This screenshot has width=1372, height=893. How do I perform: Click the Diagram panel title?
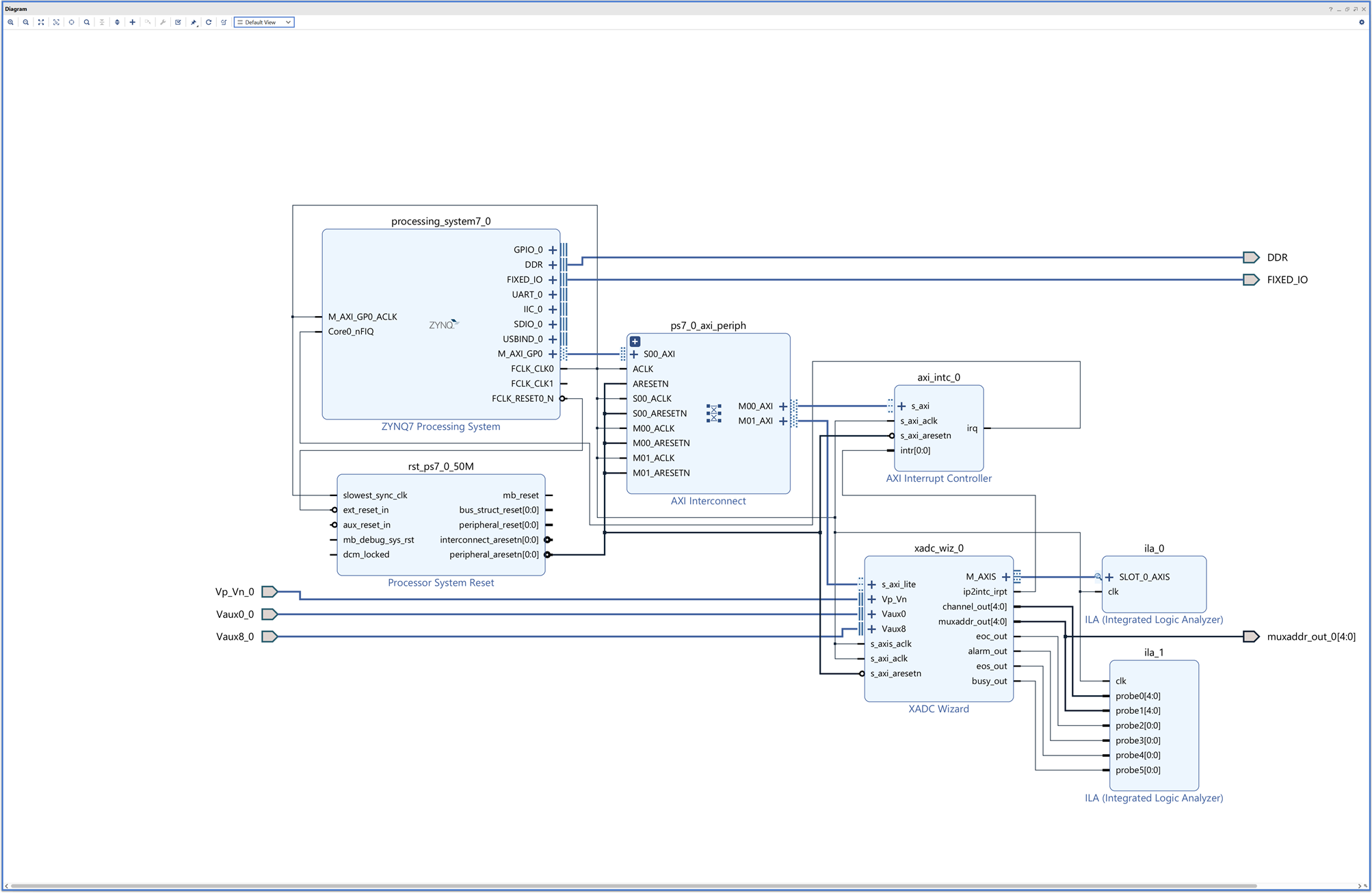coord(16,9)
